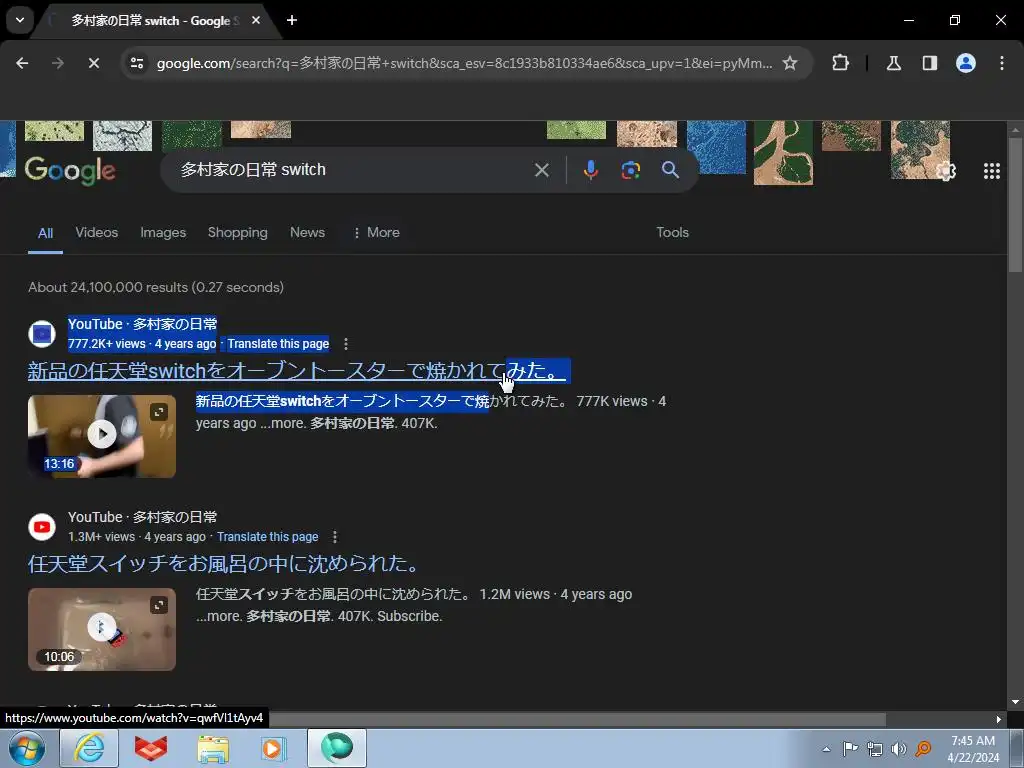The width and height of the screenshot is (1024, 768).
Task: Open the taskbar clock 7:45 AM
Action: point(973,749)
